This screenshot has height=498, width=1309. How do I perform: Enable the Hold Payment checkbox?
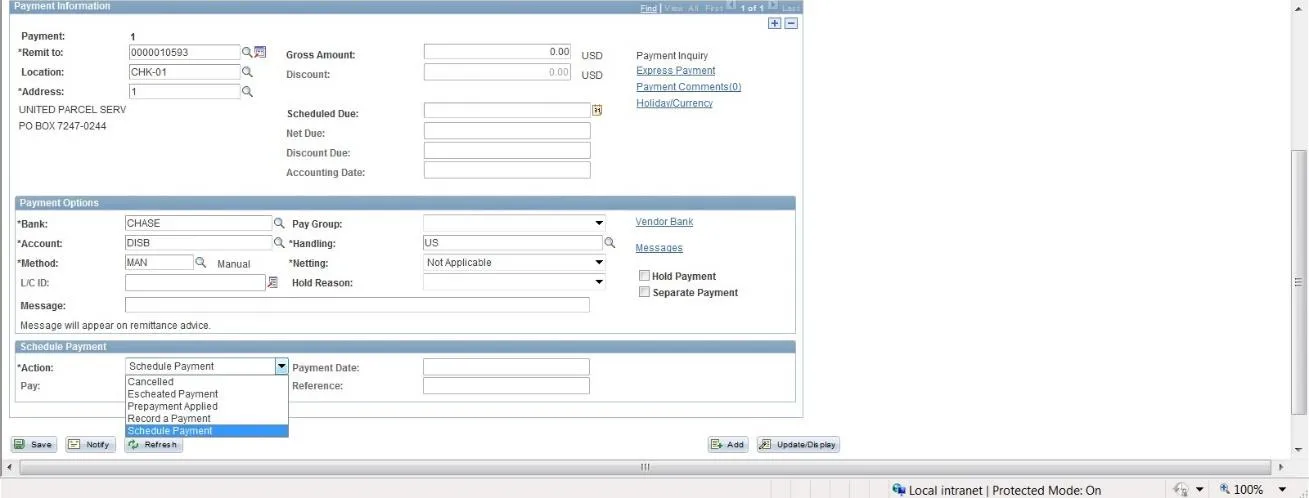pos(644,276)
